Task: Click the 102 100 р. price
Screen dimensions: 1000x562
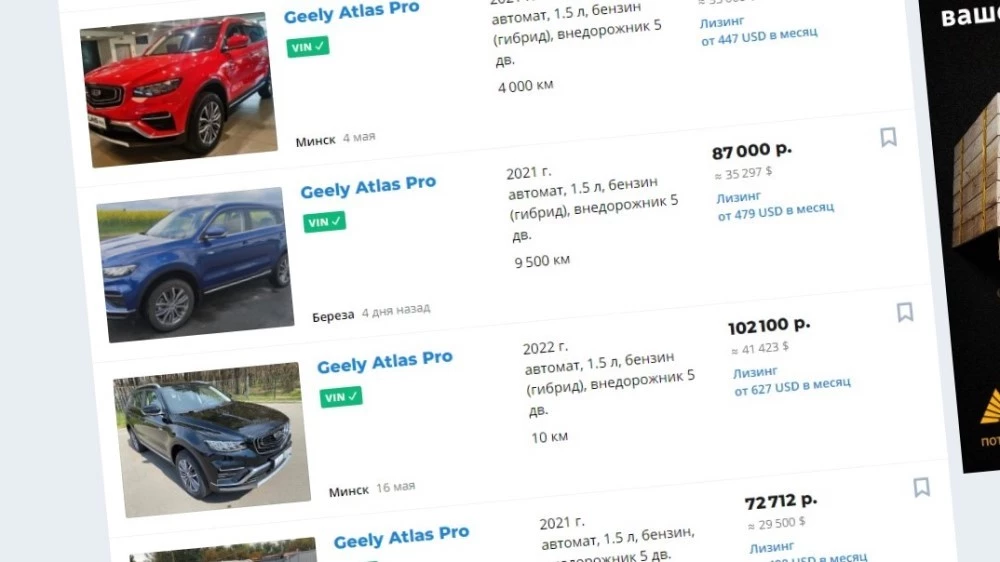Action: (x=769, y=326)
